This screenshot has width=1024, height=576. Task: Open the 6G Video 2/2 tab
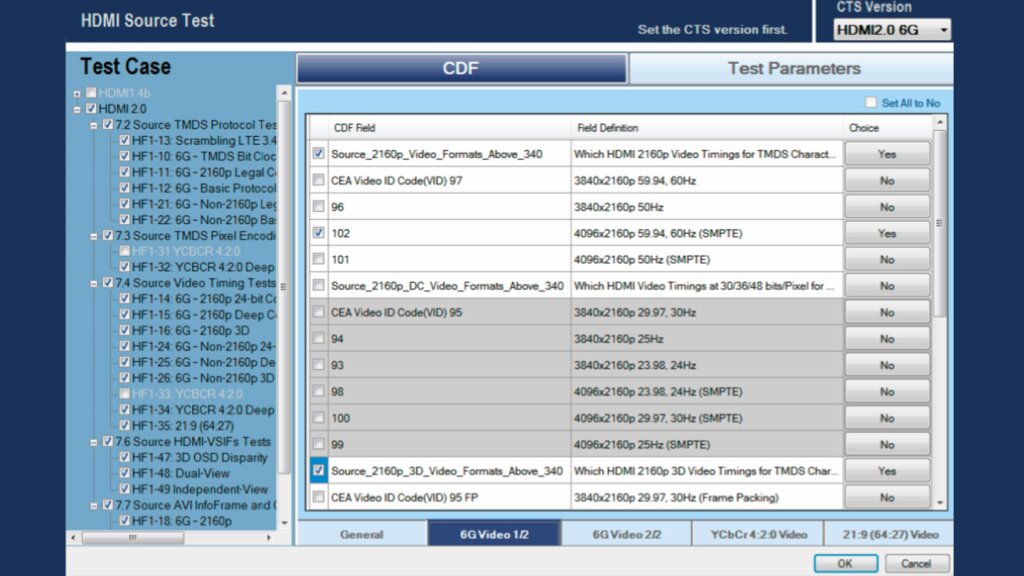pyautogui.click(x=626, y=534)
